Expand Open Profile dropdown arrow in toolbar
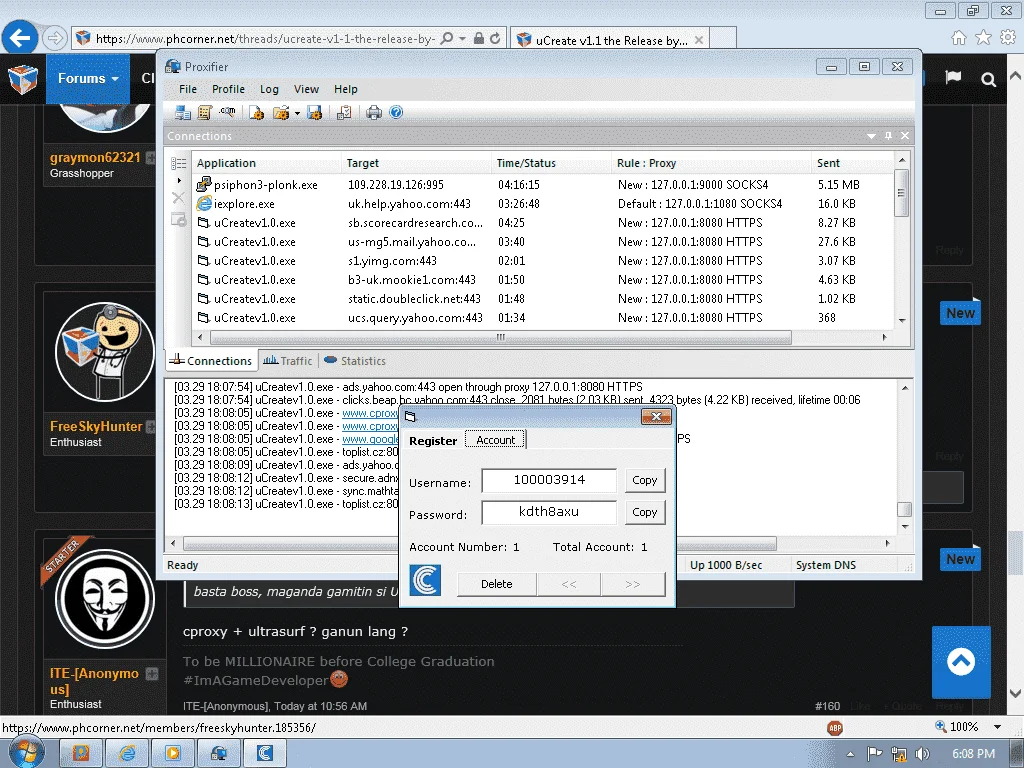The width and height of the screenshot is (1024, 768). tap(297, 113)
